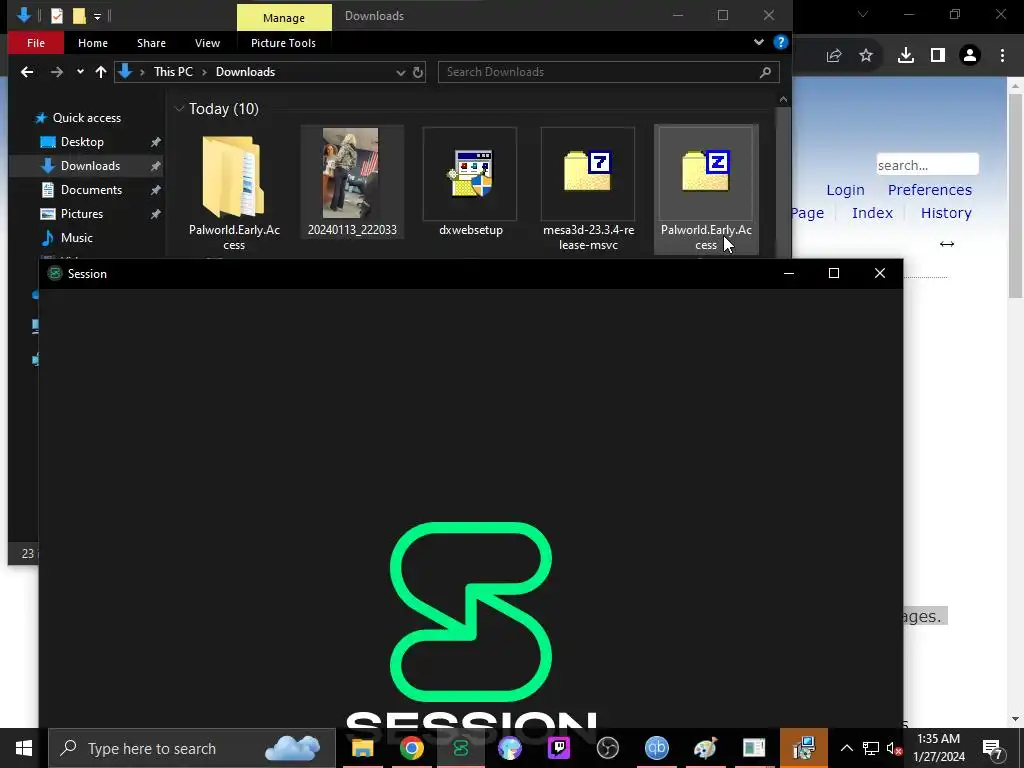This screenshot has width=1024, height=768.
Task: Open Pictures in navigation pane
Action: (x=82, y=214)
